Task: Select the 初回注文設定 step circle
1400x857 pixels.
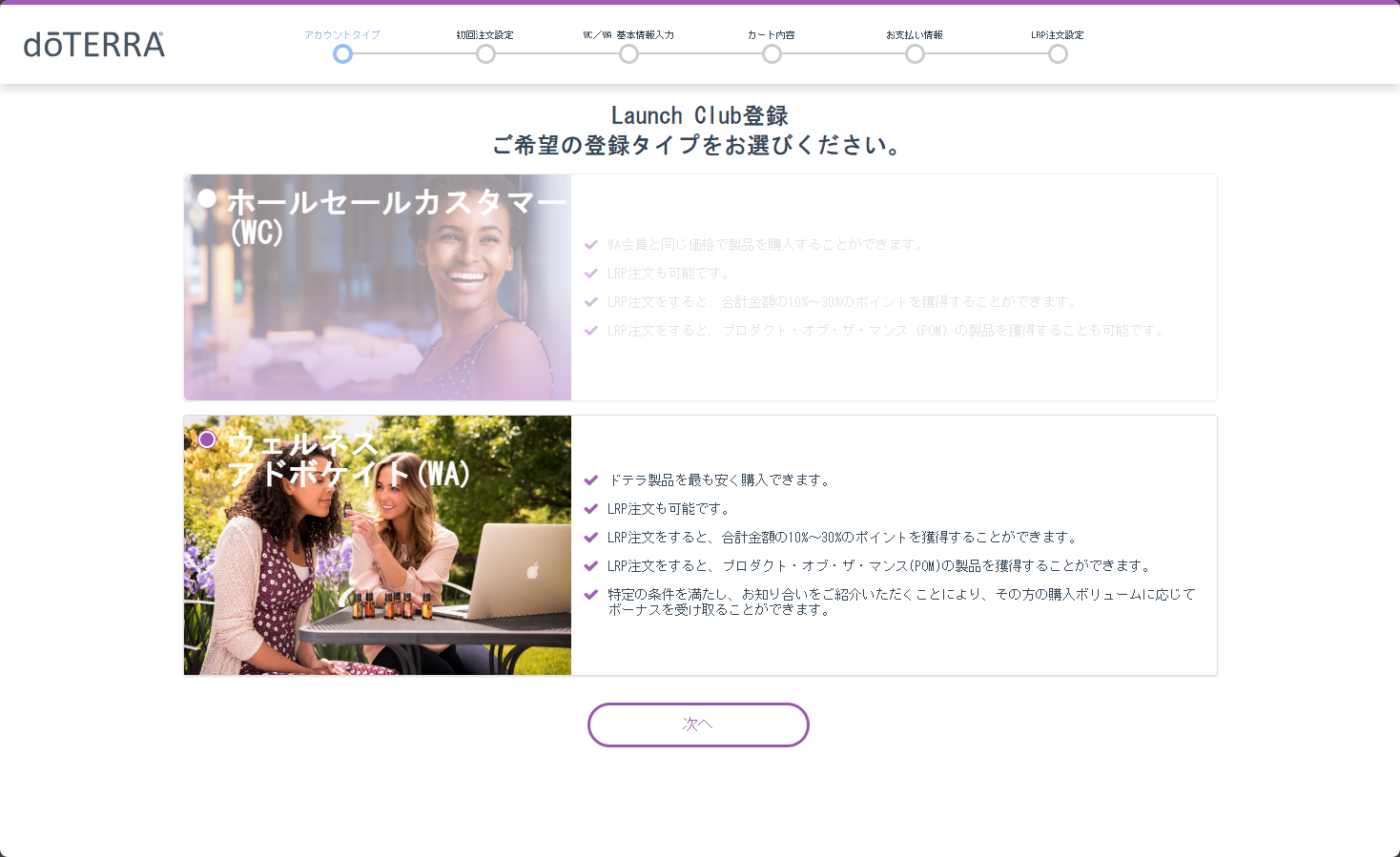Action: pyautogui.click(x=485, y=54)
